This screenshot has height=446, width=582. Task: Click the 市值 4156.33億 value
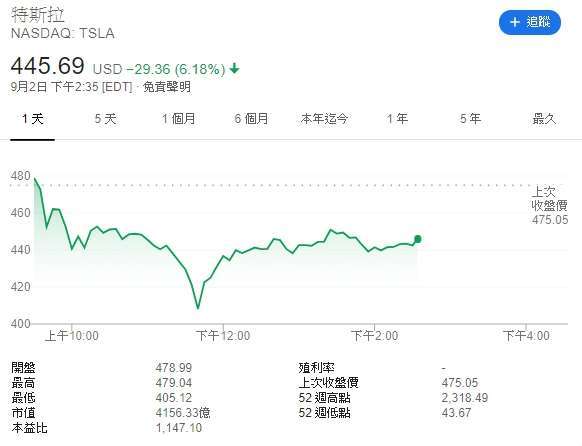(183, 413)
